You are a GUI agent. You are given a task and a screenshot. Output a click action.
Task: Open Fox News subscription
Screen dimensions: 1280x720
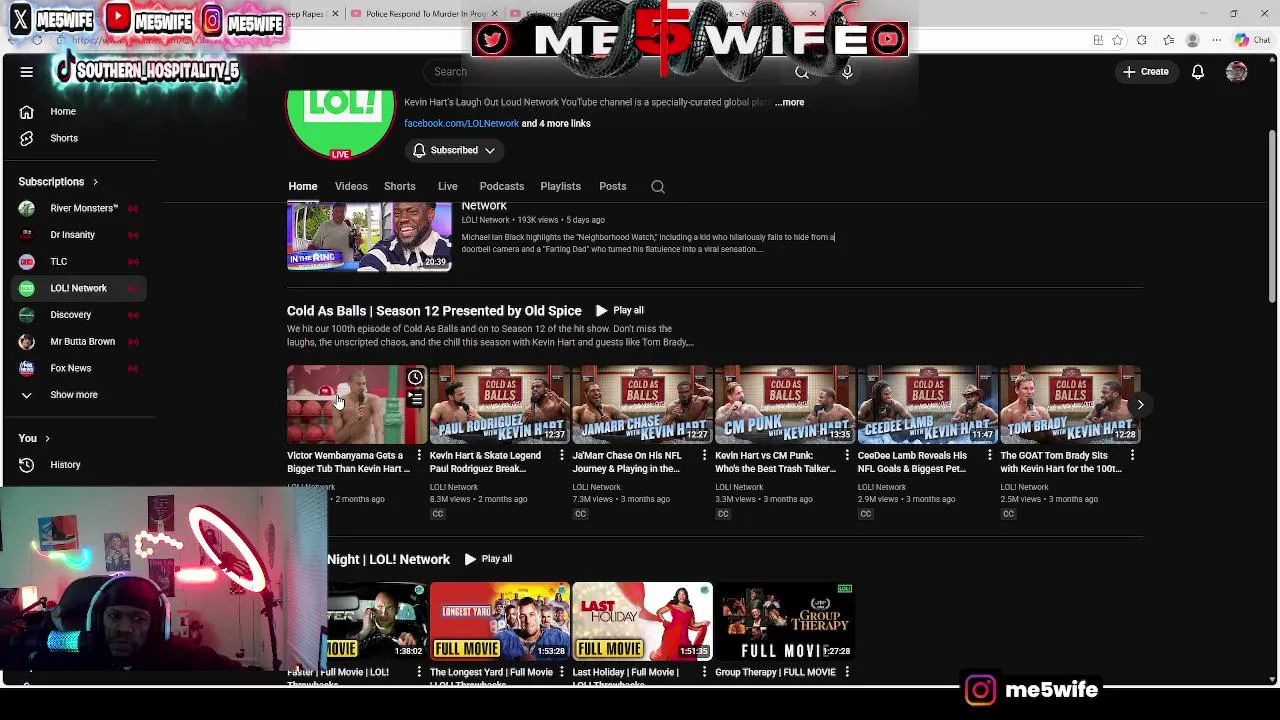click(80, 369)
